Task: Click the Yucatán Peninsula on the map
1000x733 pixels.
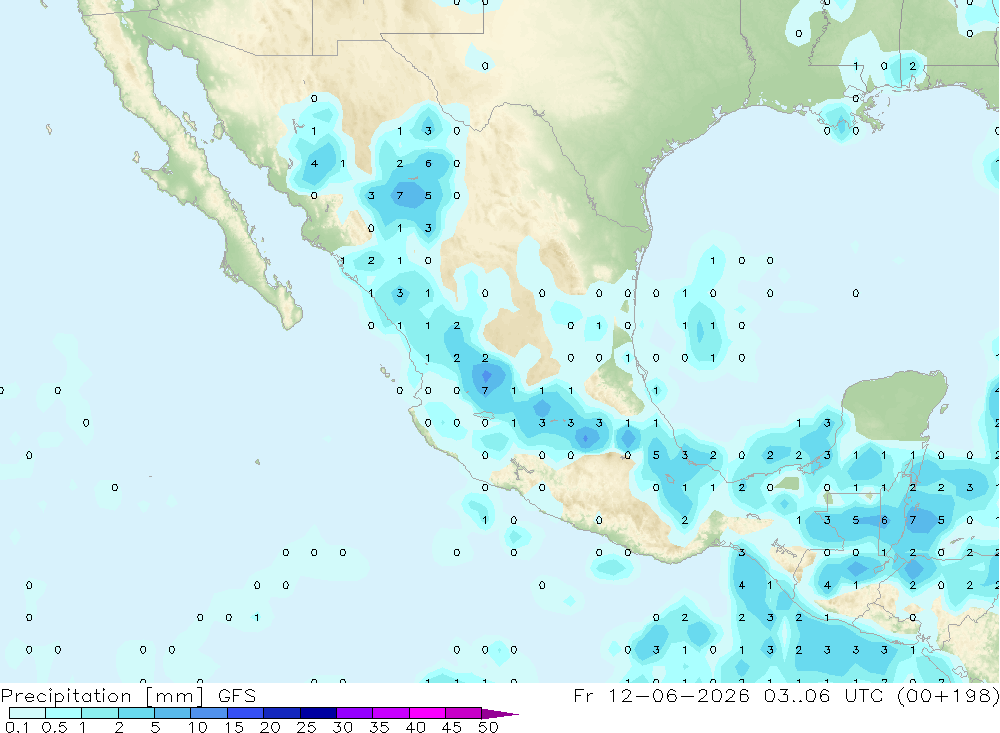Action: 896,407
